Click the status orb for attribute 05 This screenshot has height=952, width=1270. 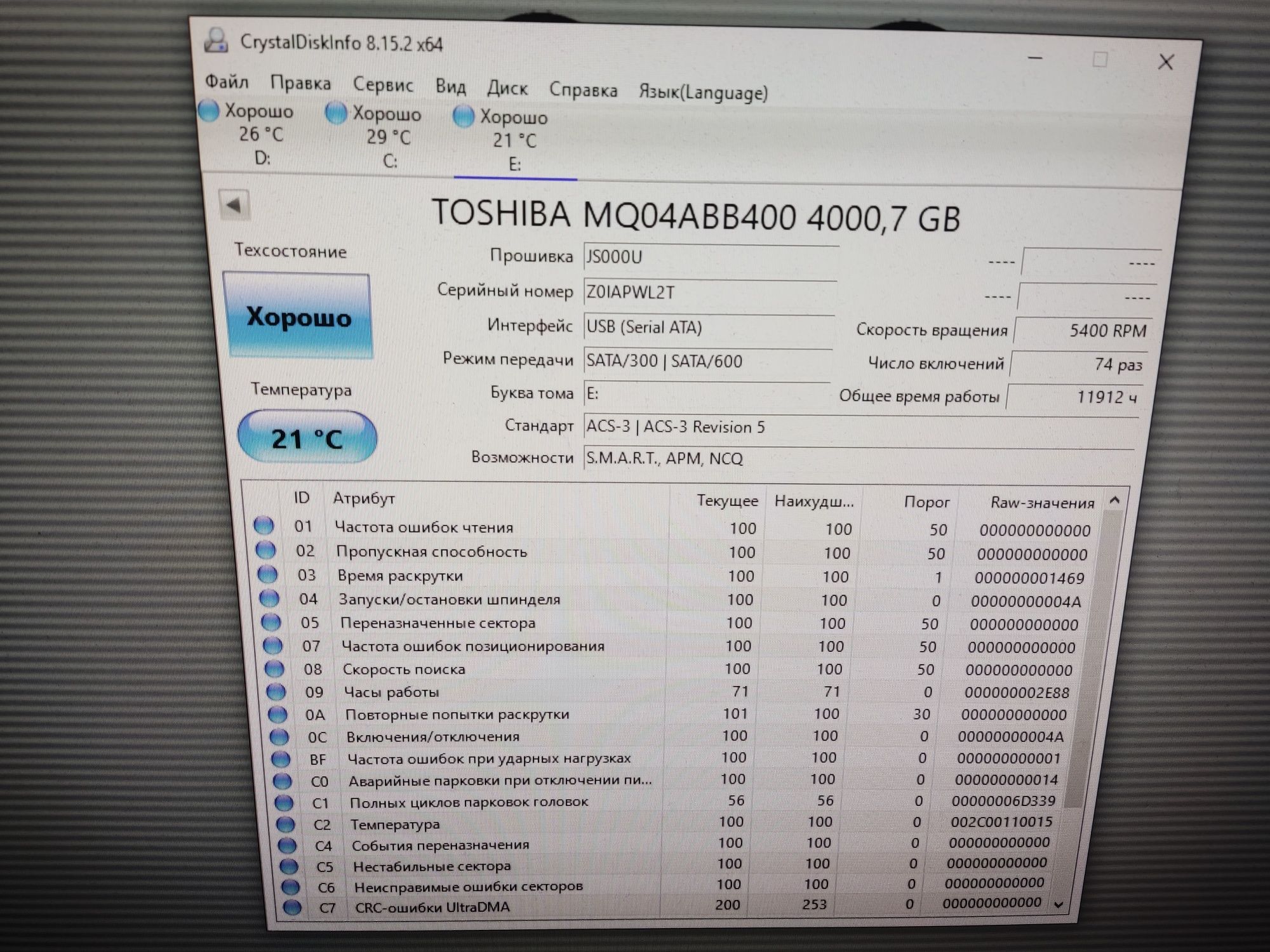(x=271, y=621)
